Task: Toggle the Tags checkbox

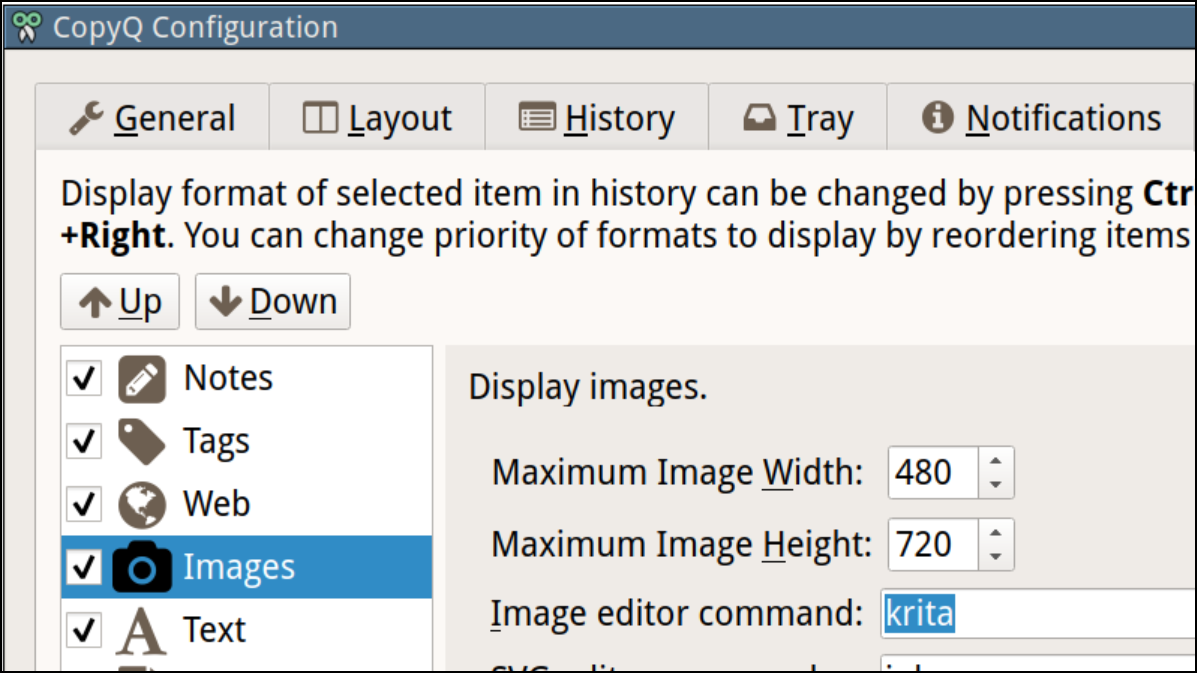Action: click(84, 441)
